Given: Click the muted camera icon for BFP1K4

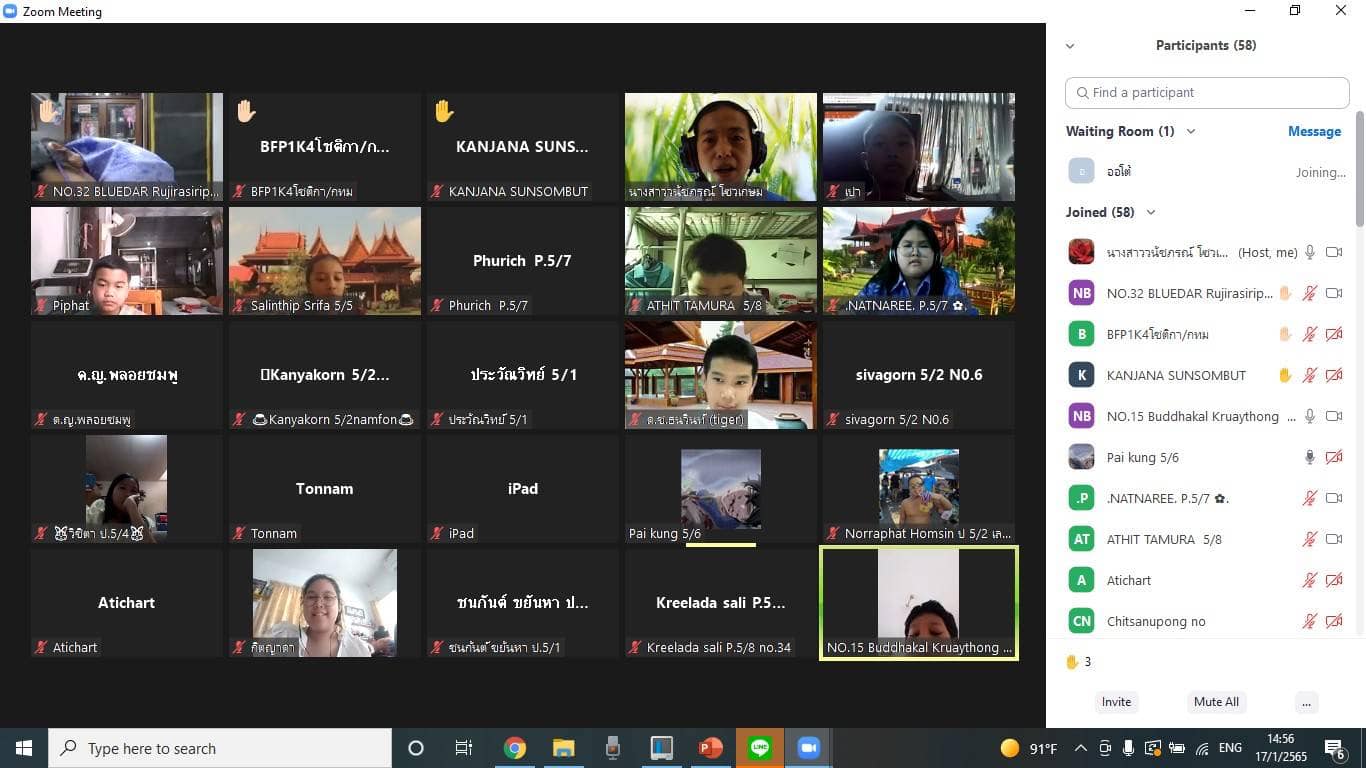Looking at the screenshot, I should pyautogui.click(x=1334, y=334).
